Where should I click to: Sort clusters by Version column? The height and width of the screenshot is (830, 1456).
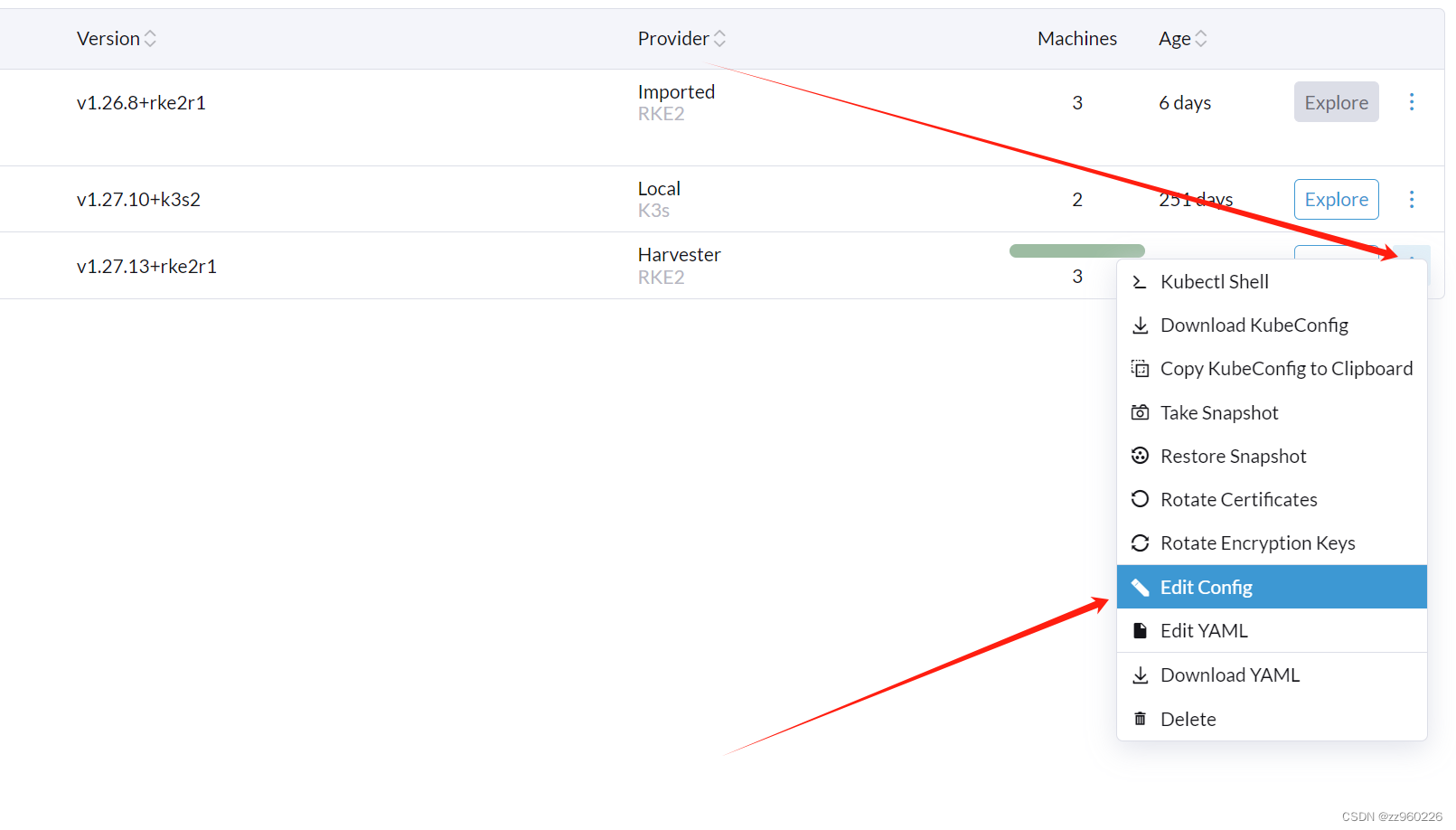pyautogui.click(x=117, y=39)
